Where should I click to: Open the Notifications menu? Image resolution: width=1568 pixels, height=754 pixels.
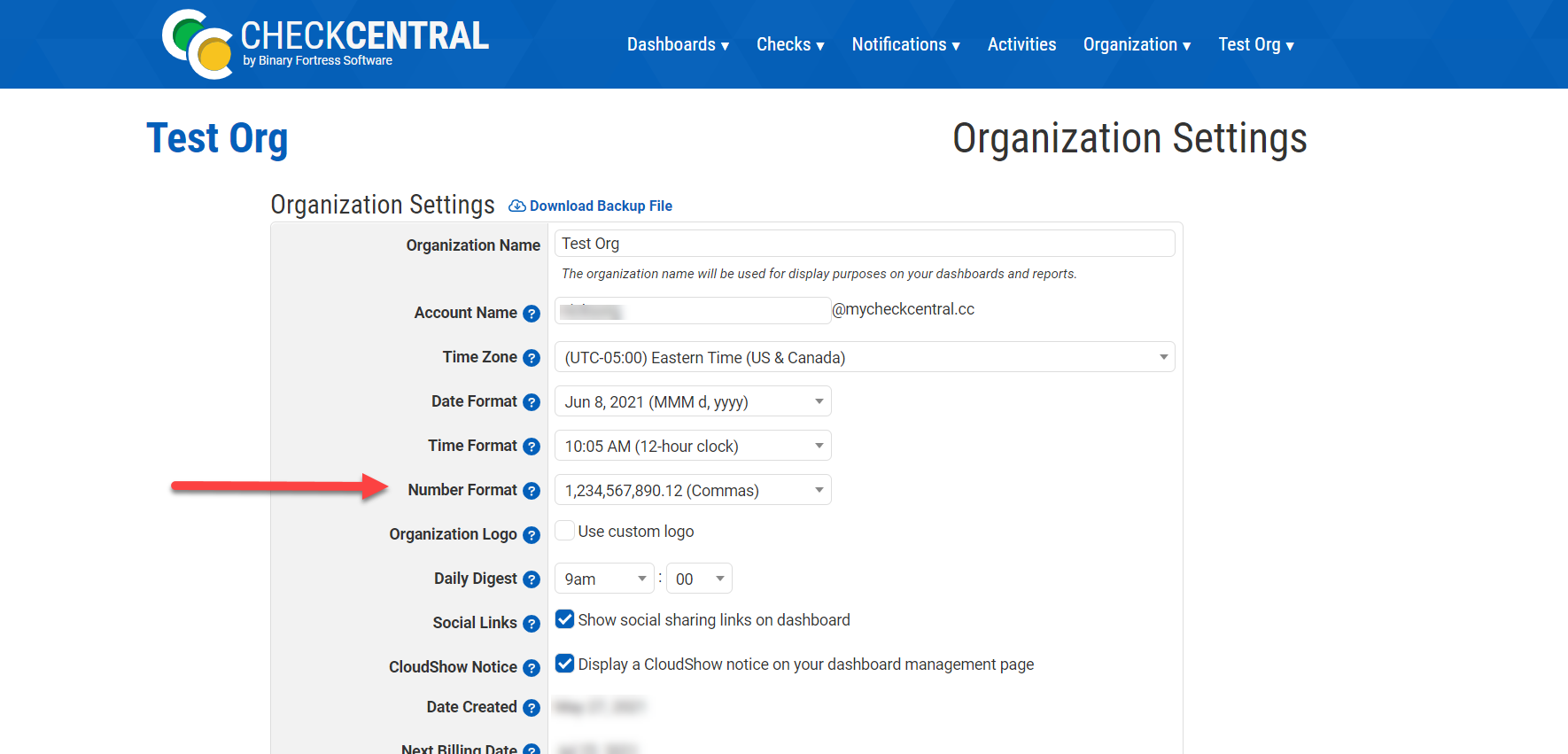click(905, 44)
